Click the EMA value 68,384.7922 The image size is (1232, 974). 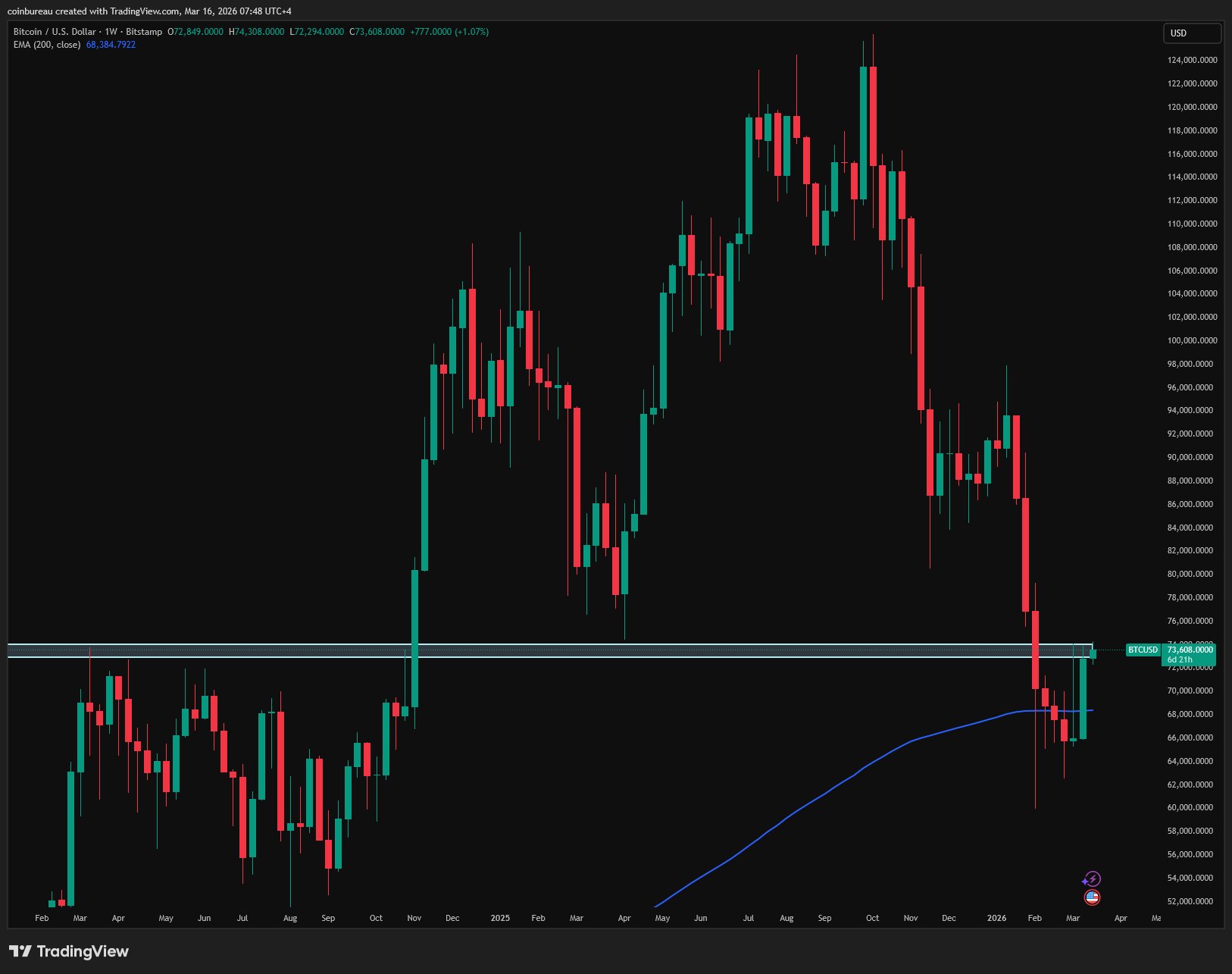(x=110, y=45)
